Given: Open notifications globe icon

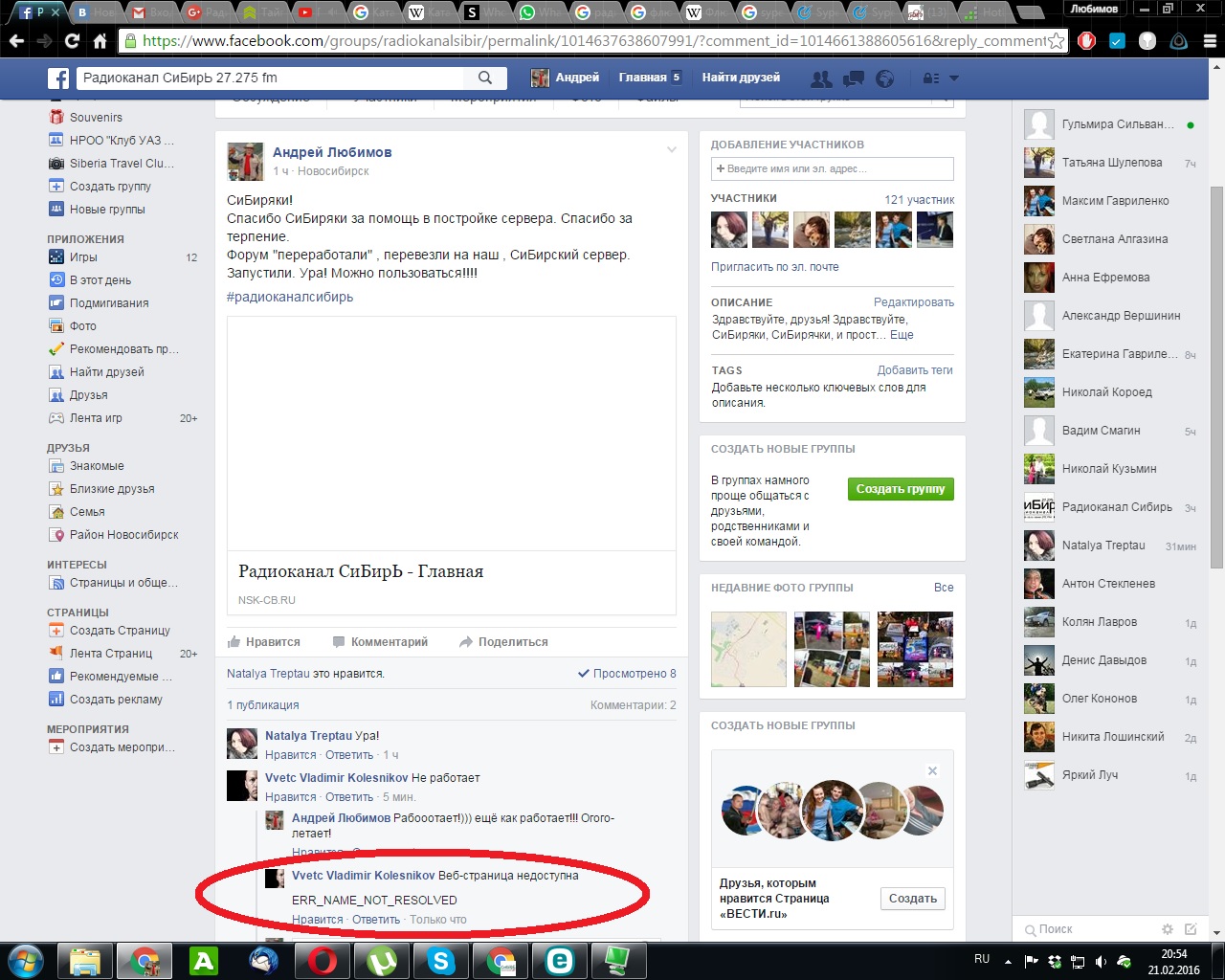Looking at the screenshot, I should [885, 78].
